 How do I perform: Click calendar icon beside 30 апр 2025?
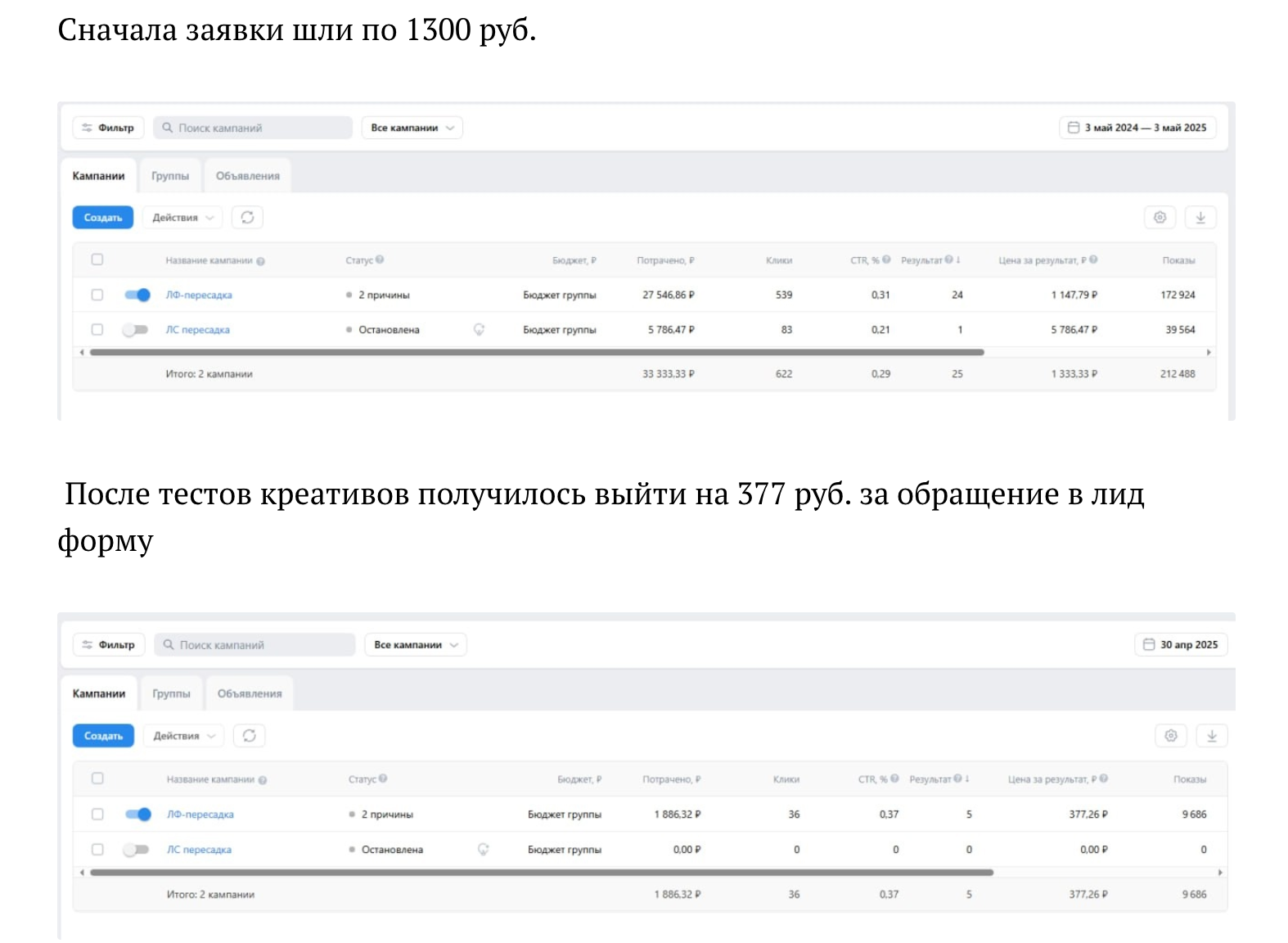[1149, 645]
